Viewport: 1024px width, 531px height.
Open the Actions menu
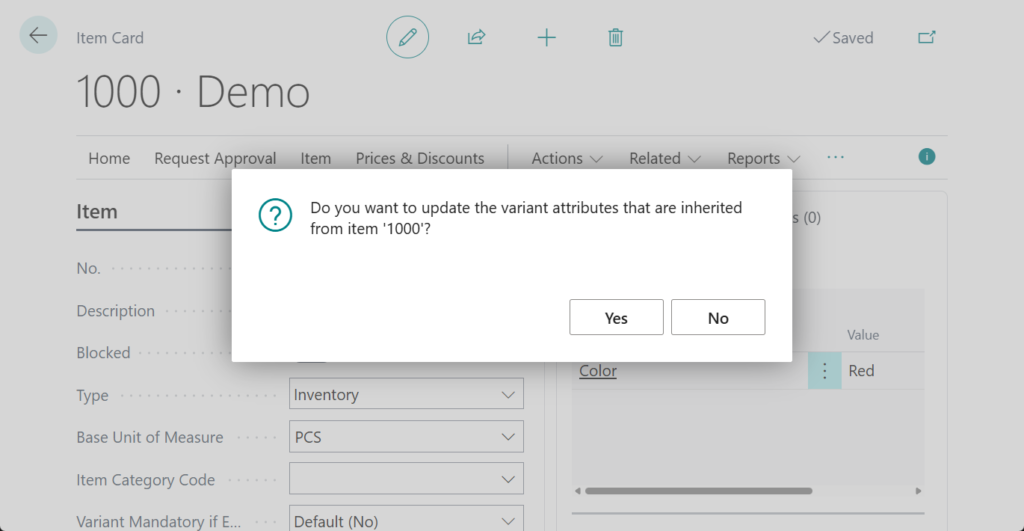567,158
